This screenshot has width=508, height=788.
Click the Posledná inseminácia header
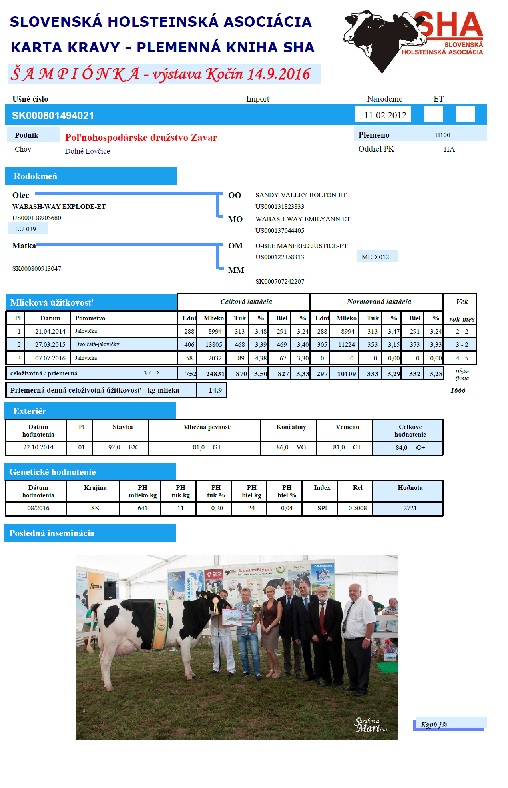click(x=90, y=533)
